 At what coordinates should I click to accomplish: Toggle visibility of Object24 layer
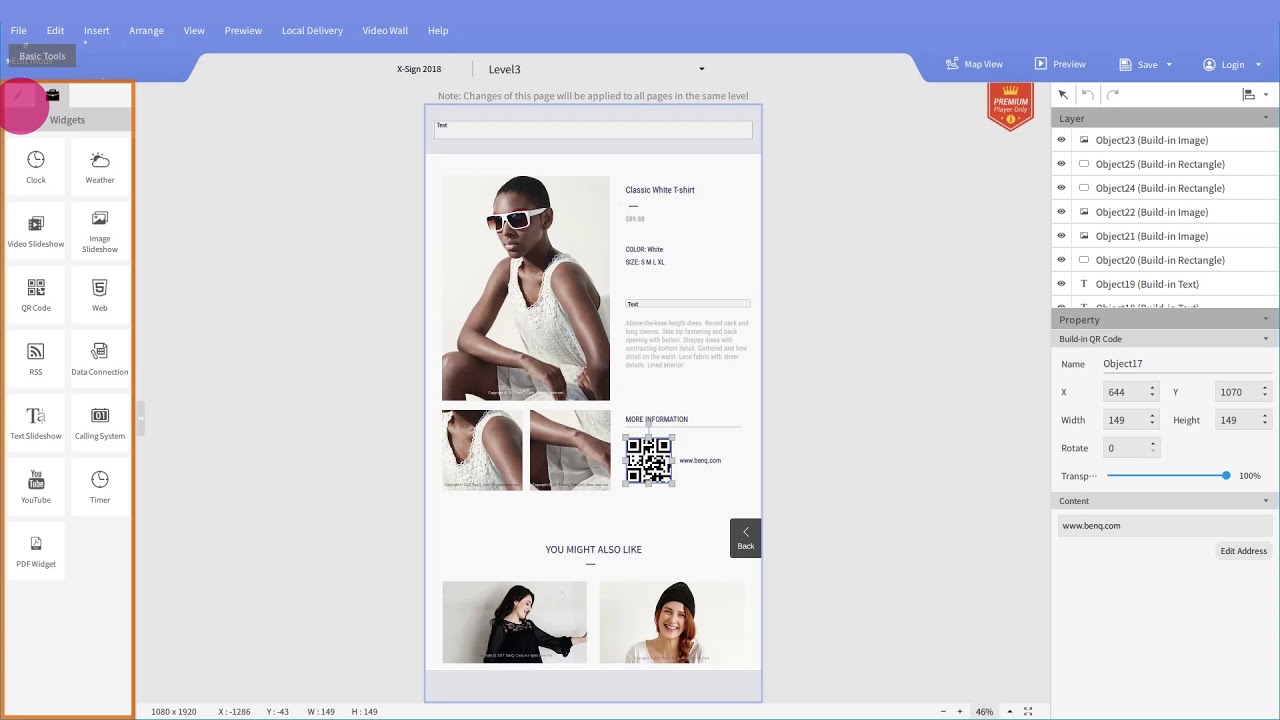pos(1062,188)
